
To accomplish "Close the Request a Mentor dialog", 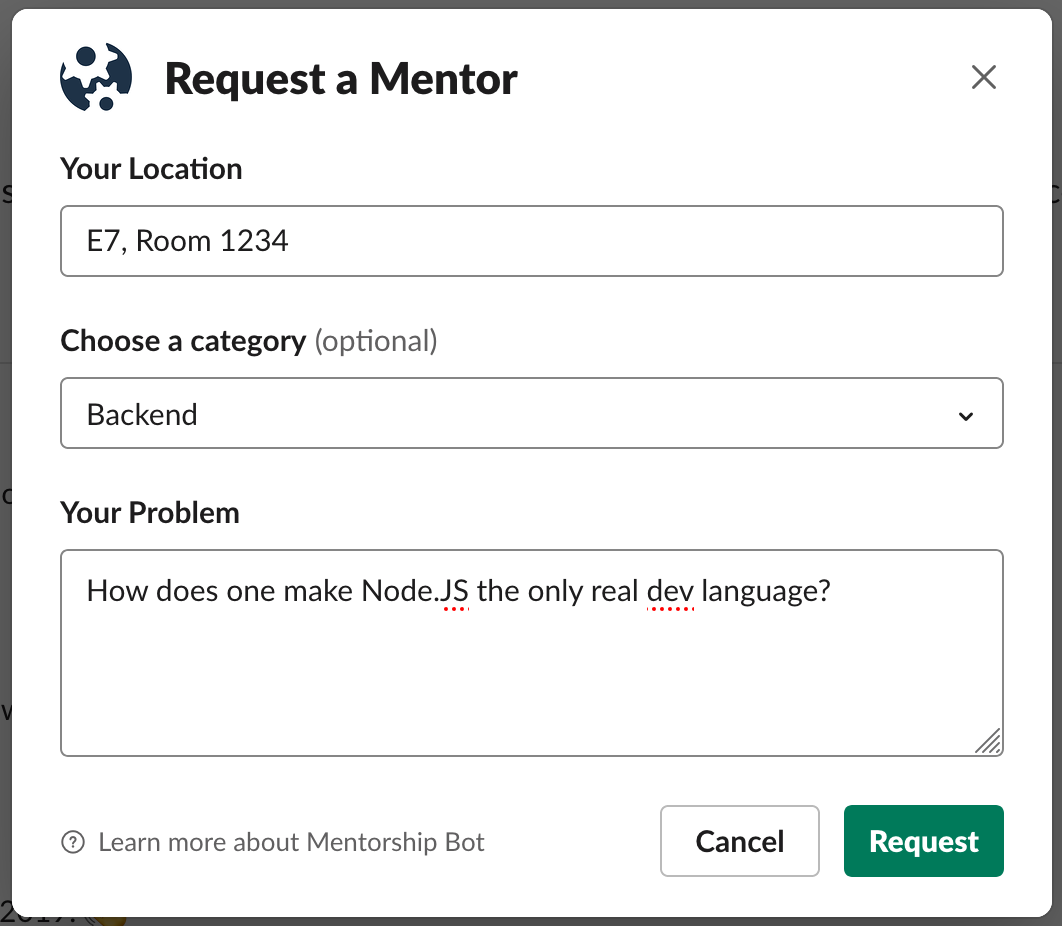I will (984, 78).
